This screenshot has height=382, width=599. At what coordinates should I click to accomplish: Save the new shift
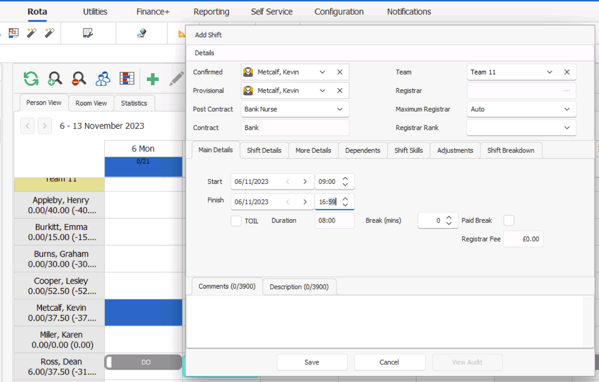[312, 362]
